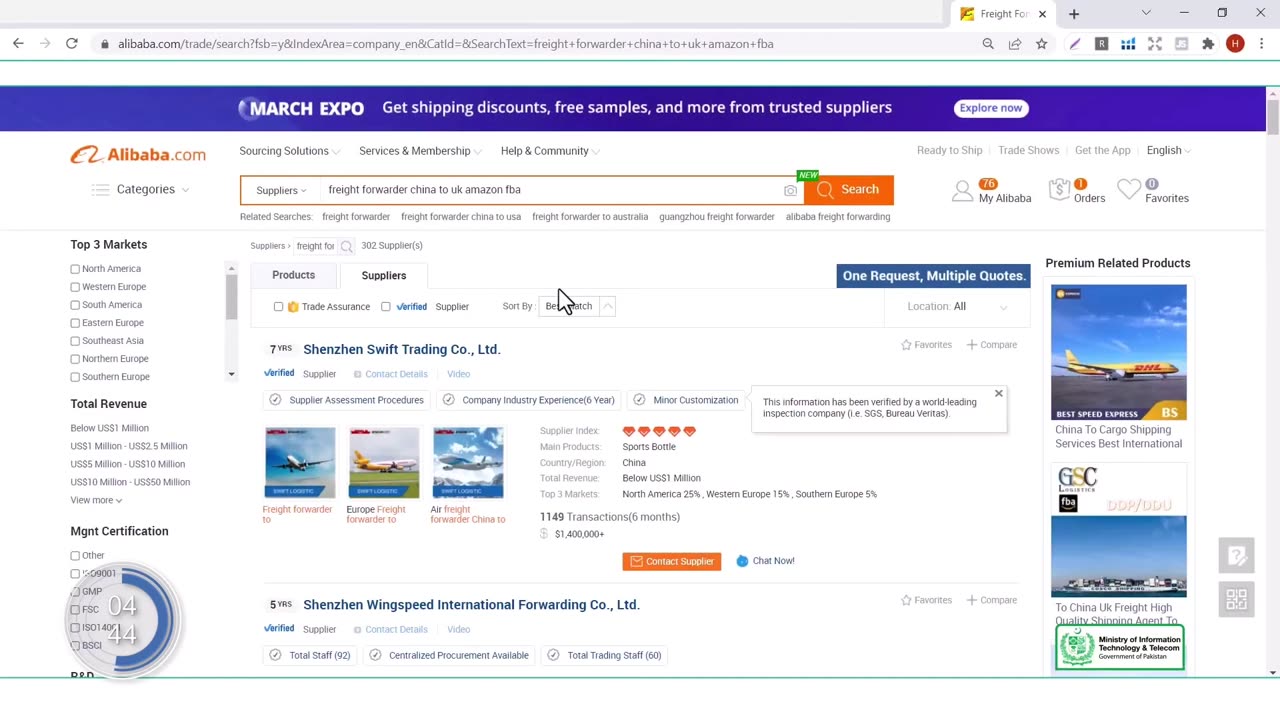Viewport: 1280px width, 720px height.
Task: Open the English language dropdown
Action: pos(1169,151)
